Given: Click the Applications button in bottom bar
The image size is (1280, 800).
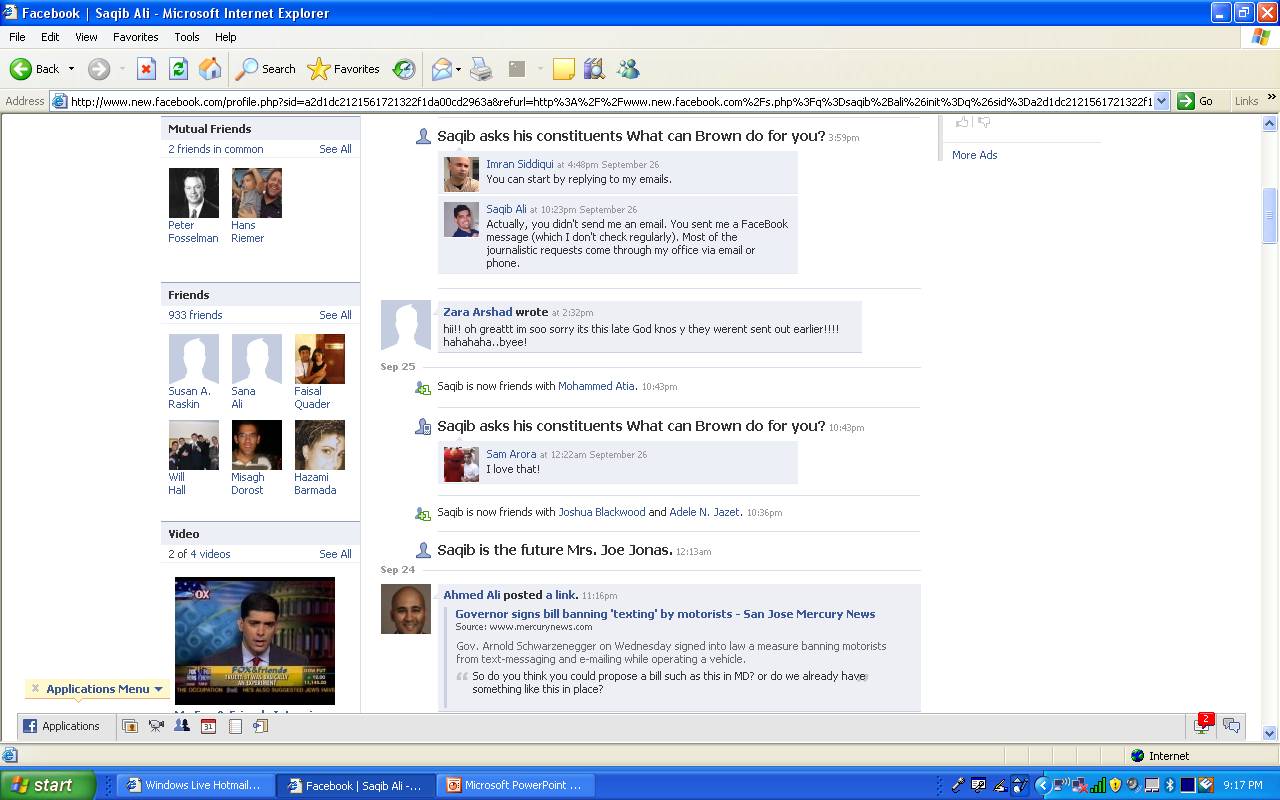Looking at the screenshot, I should pos(62,726).
